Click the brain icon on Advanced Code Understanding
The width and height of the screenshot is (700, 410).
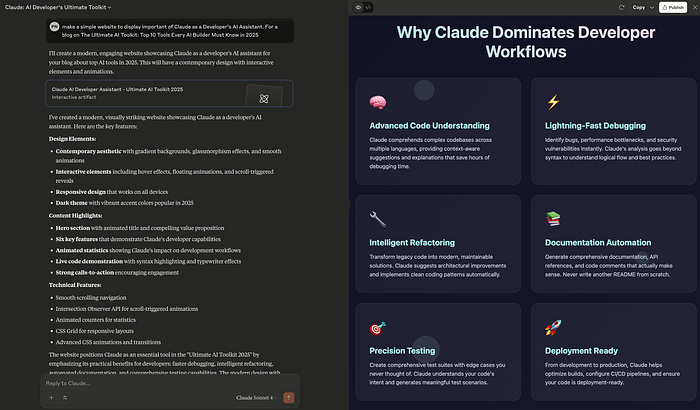[x=378, y=102]
